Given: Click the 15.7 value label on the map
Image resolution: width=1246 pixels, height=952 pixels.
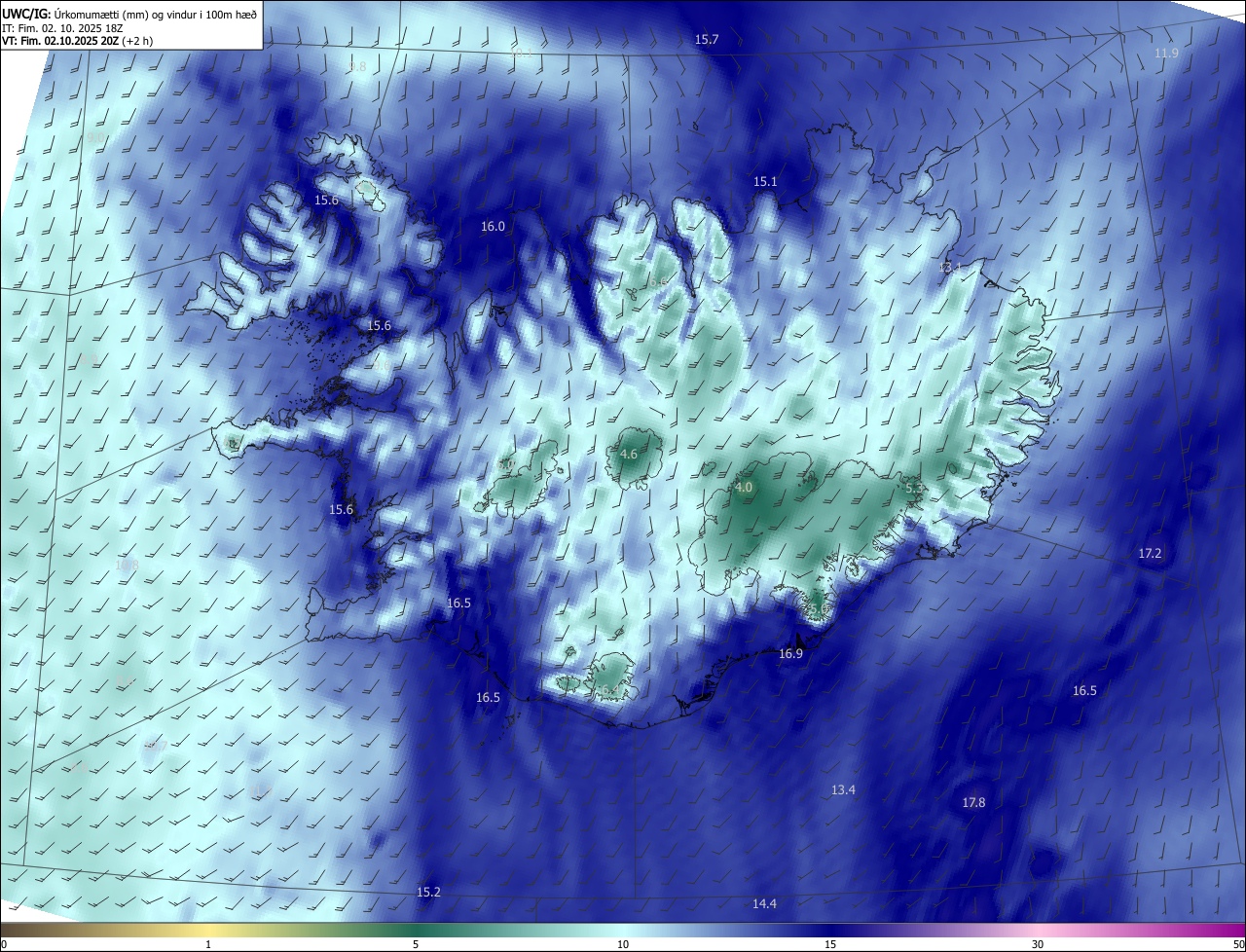Looking at the screenshot, I should tap(707, 40).
